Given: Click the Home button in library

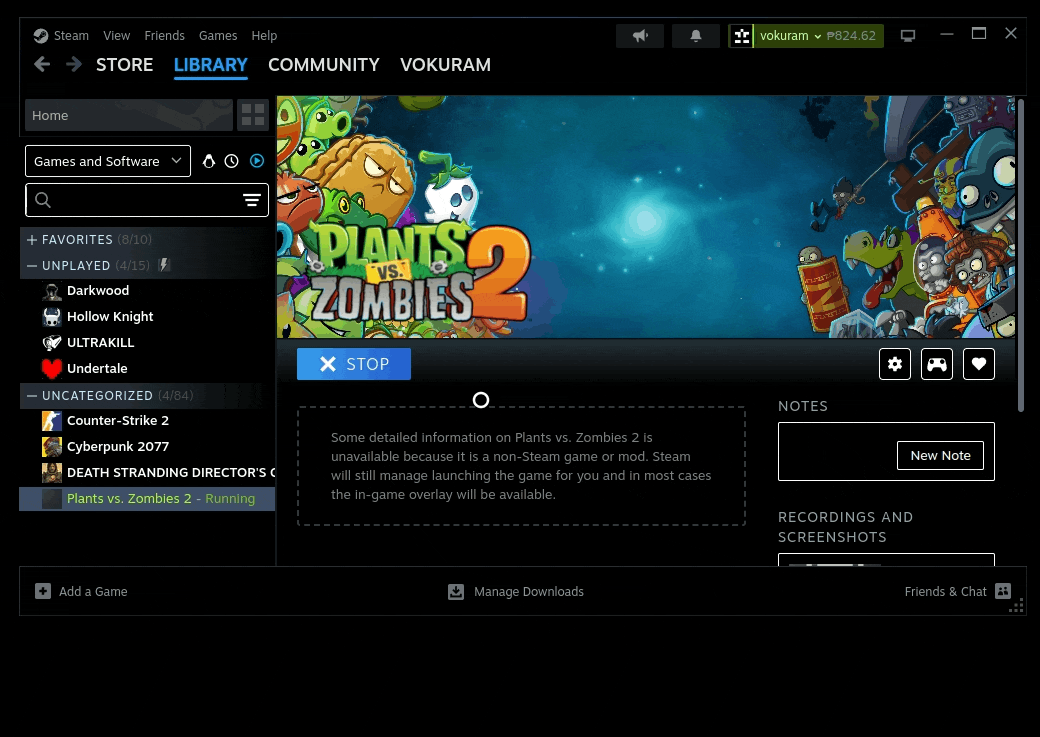Looking at the screenshot, I should click(x=129, y=115).
